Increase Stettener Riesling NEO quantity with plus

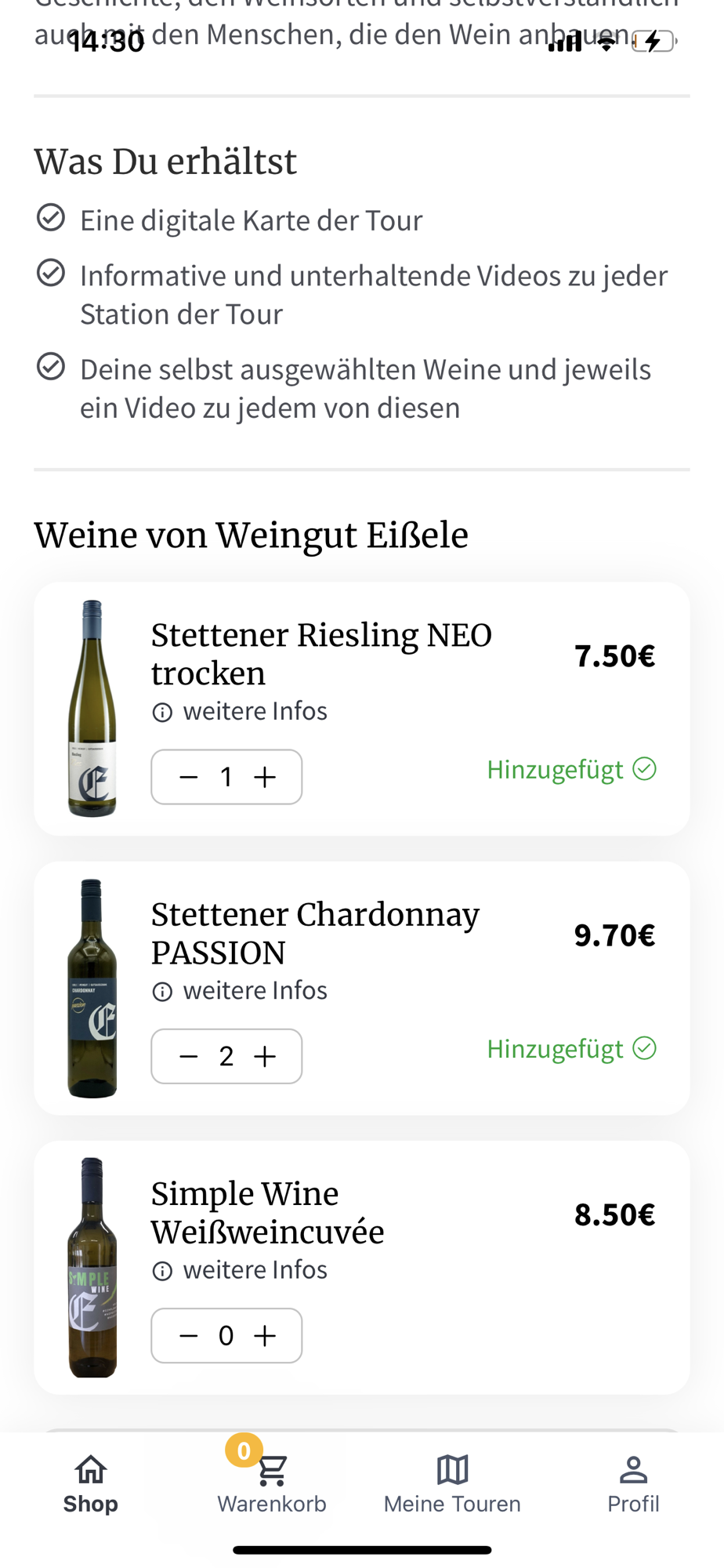266,777
